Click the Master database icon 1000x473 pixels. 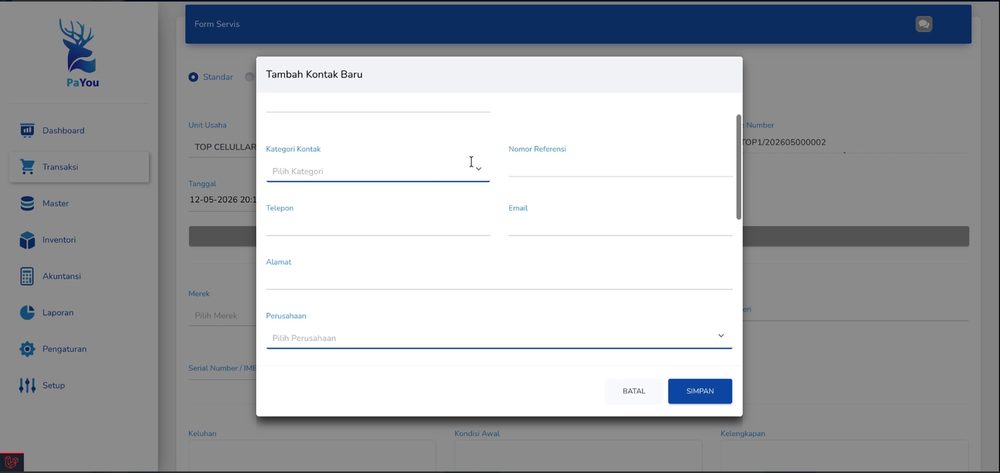(x=27, y=203)
